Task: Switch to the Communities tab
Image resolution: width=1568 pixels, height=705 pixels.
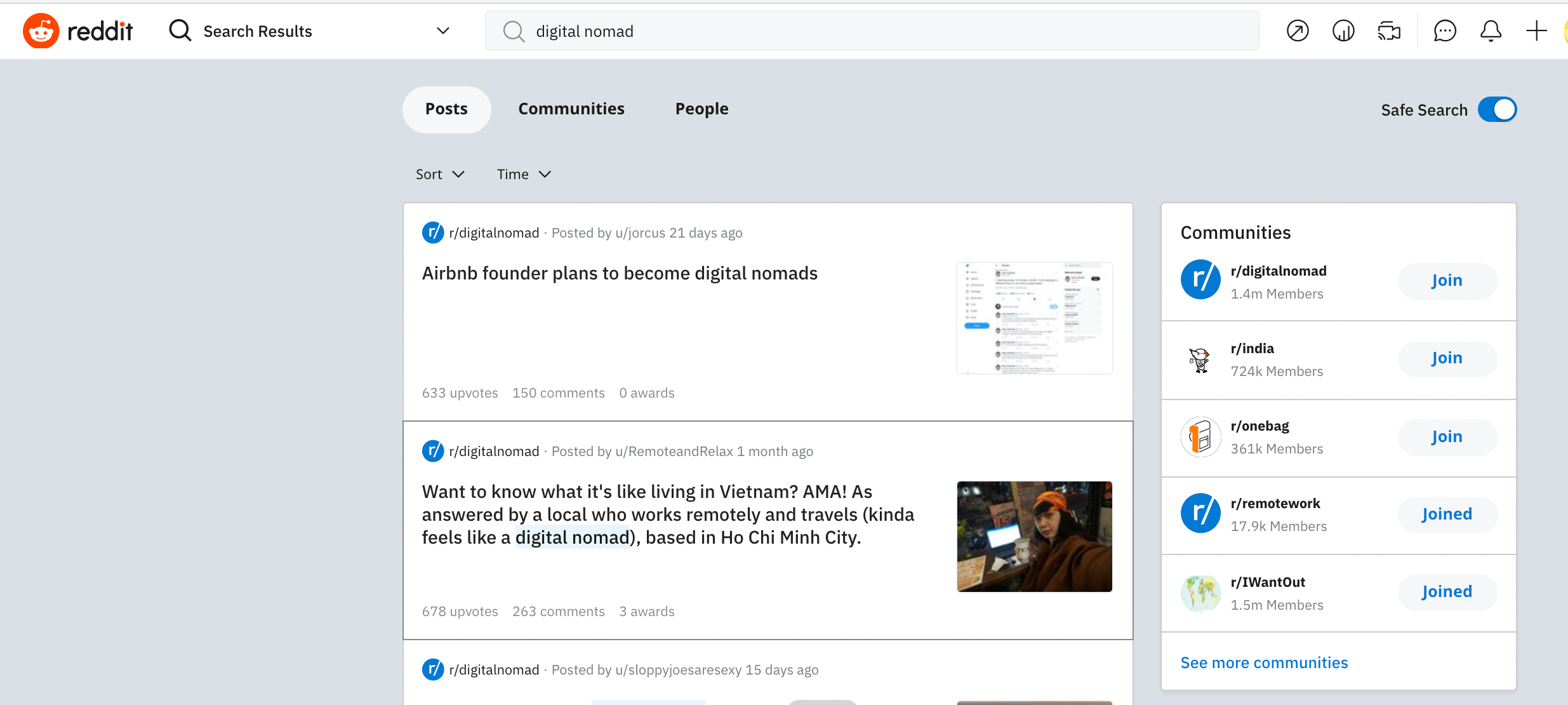Action: point(571,109)
